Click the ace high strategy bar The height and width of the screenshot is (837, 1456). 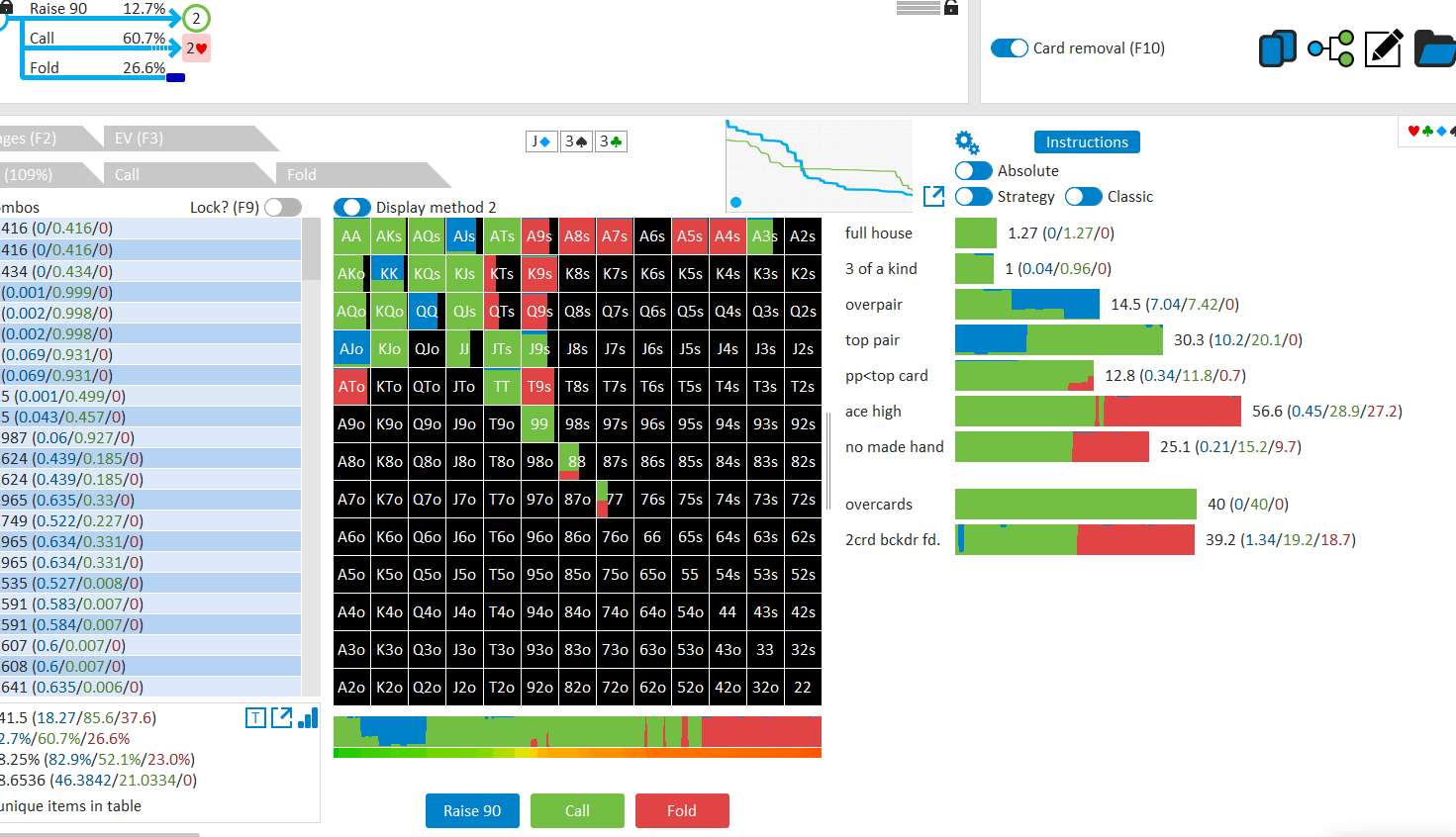point(1098,412)
